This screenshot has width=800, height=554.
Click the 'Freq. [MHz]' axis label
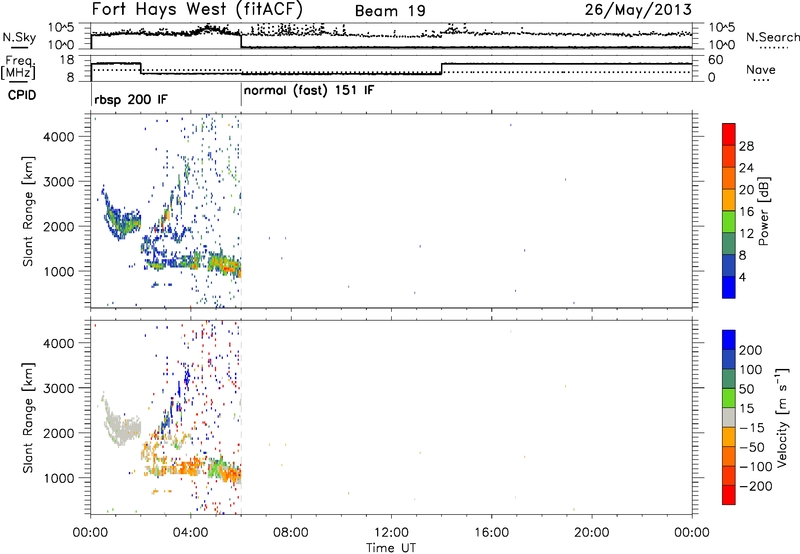click(x=18, y=68)
